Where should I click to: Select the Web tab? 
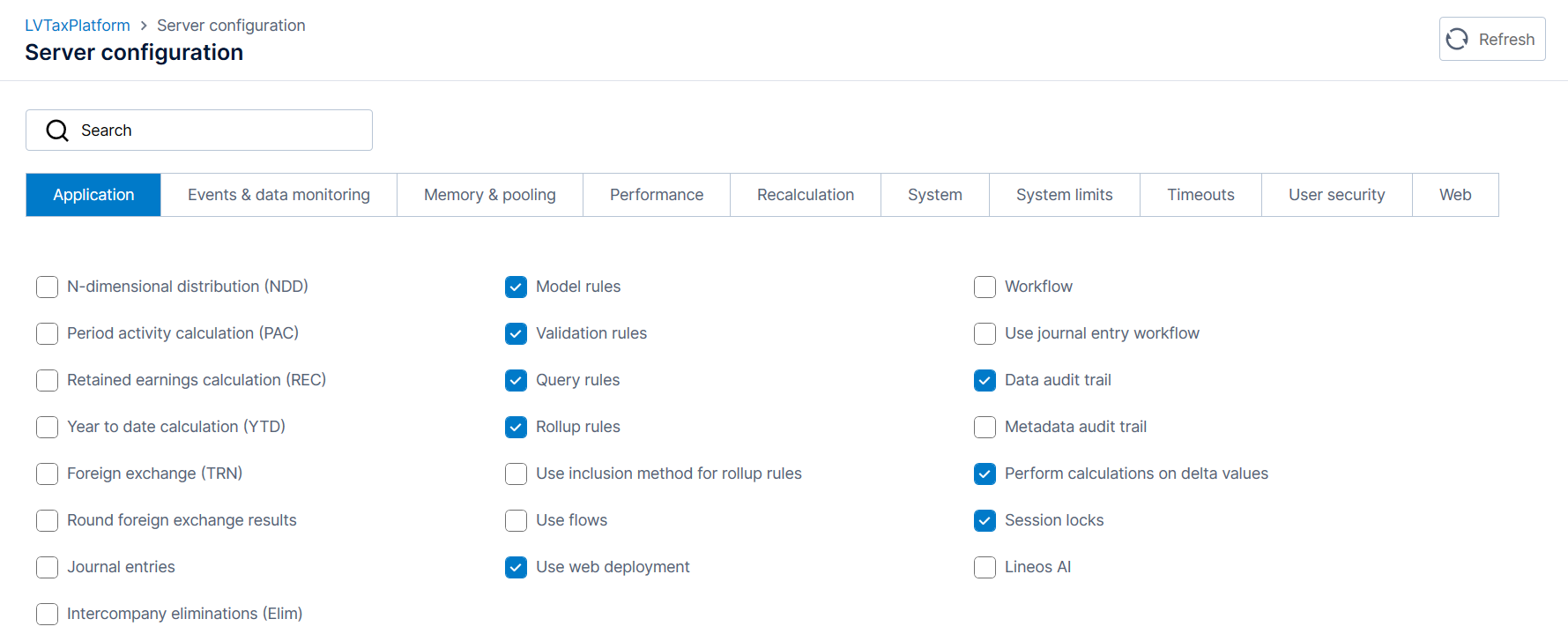pos(1455,195)
